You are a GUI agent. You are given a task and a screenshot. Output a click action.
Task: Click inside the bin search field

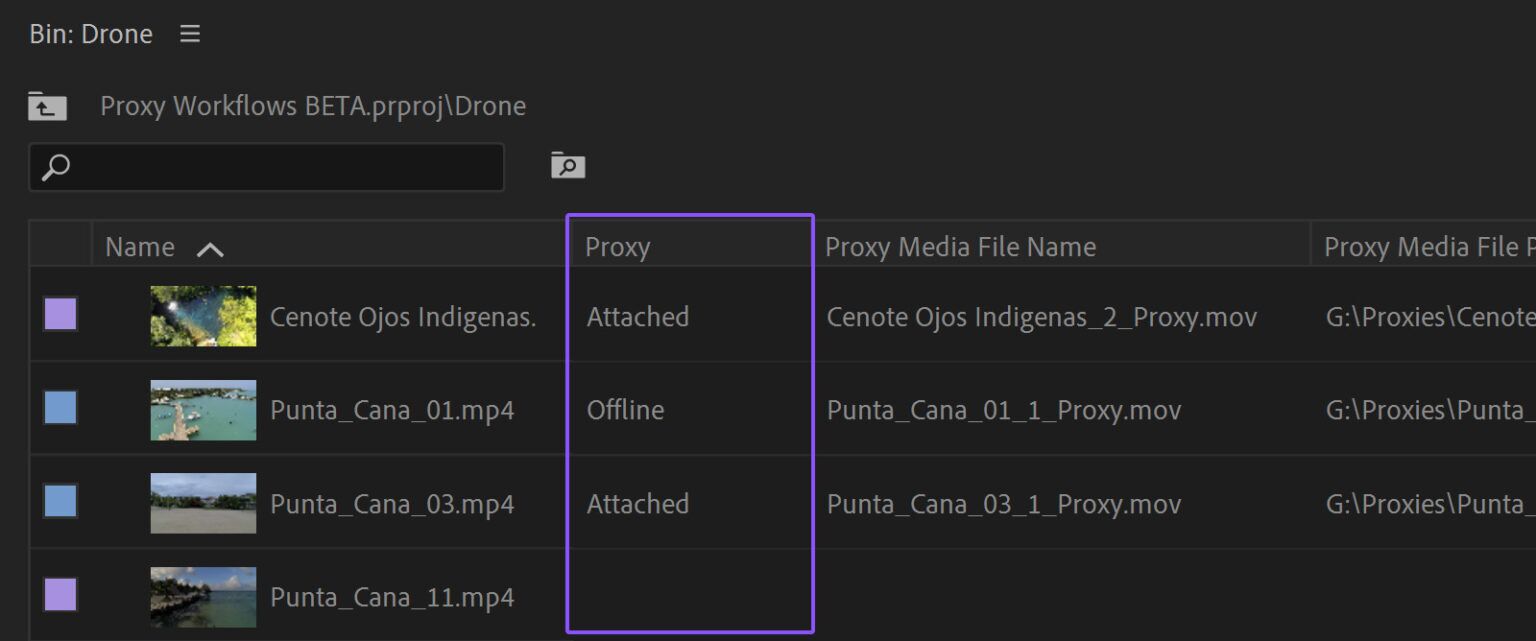tap(267, 167)
